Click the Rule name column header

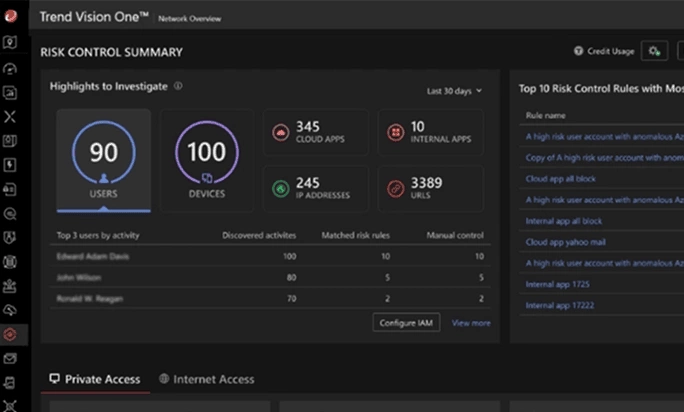click(546, 116)
